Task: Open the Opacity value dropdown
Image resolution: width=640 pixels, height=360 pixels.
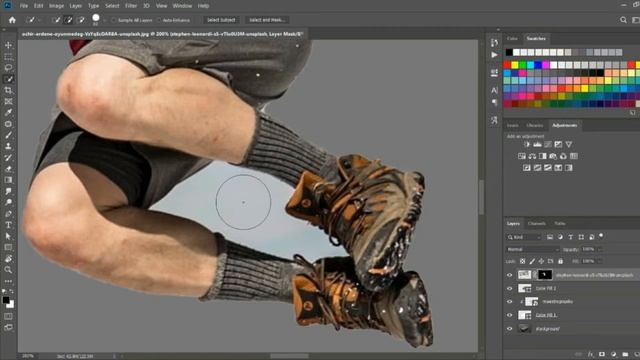Action: (600, 249)
